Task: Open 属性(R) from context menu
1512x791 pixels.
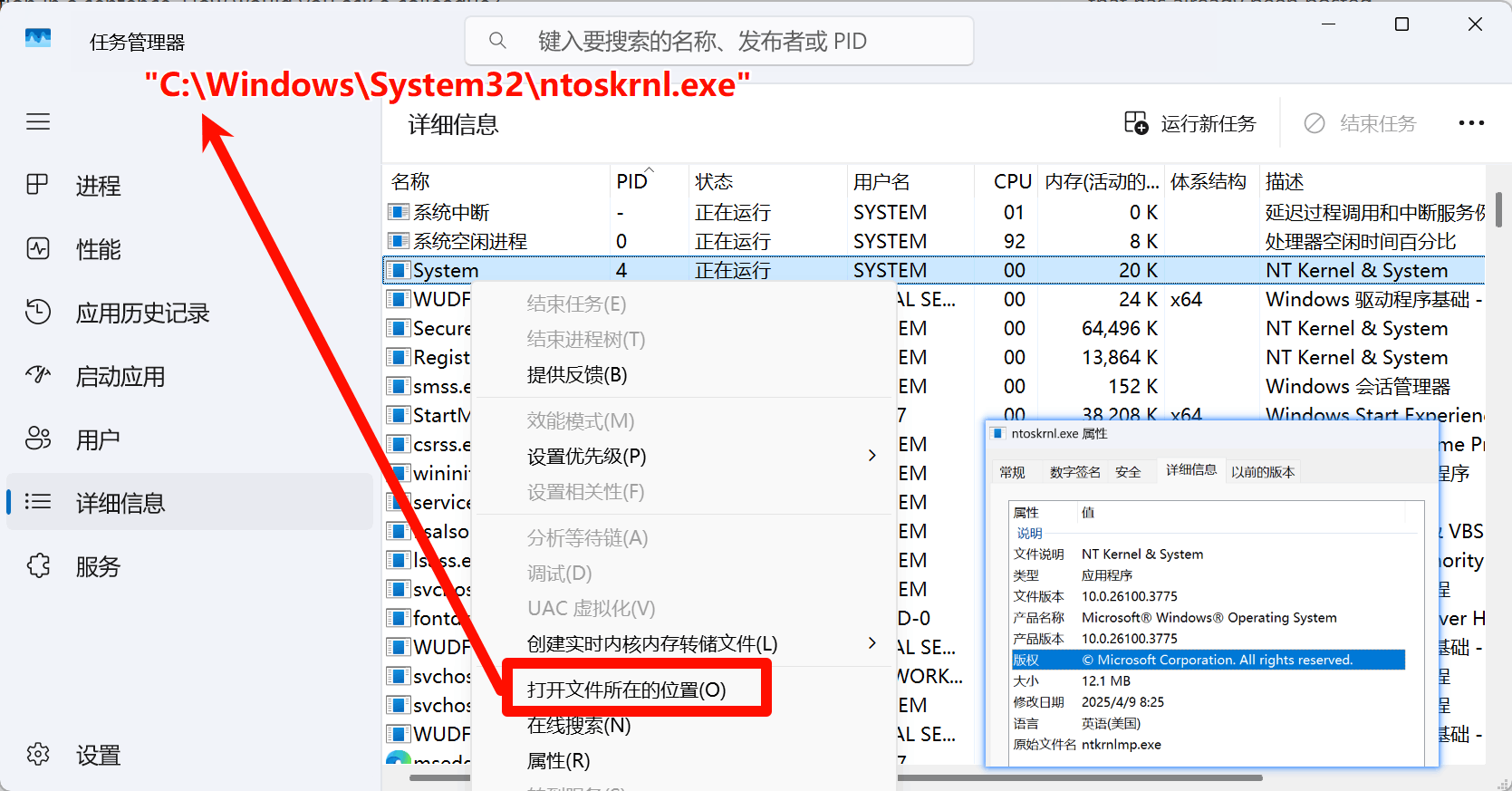Action: click(558, 760)
